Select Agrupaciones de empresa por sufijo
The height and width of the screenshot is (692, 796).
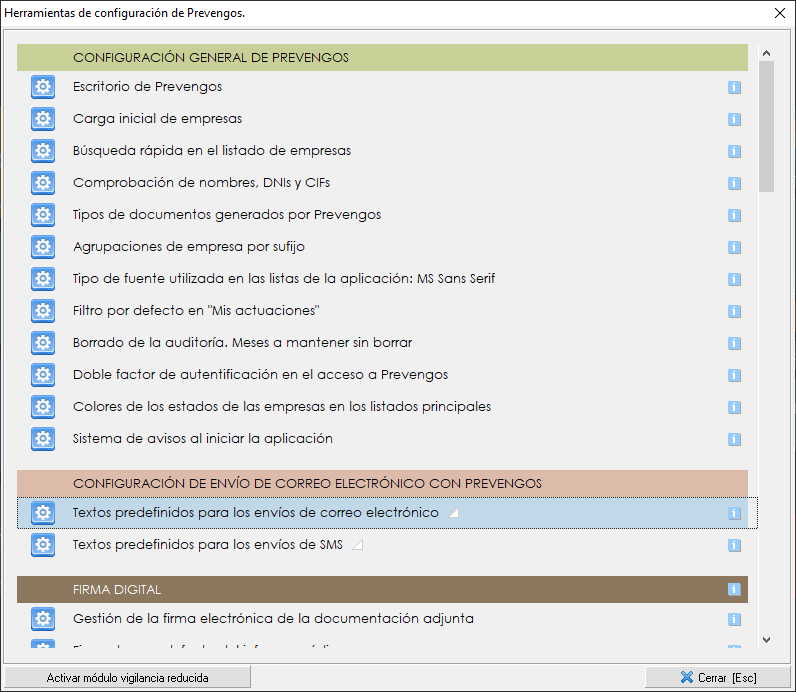pos(189,247)
